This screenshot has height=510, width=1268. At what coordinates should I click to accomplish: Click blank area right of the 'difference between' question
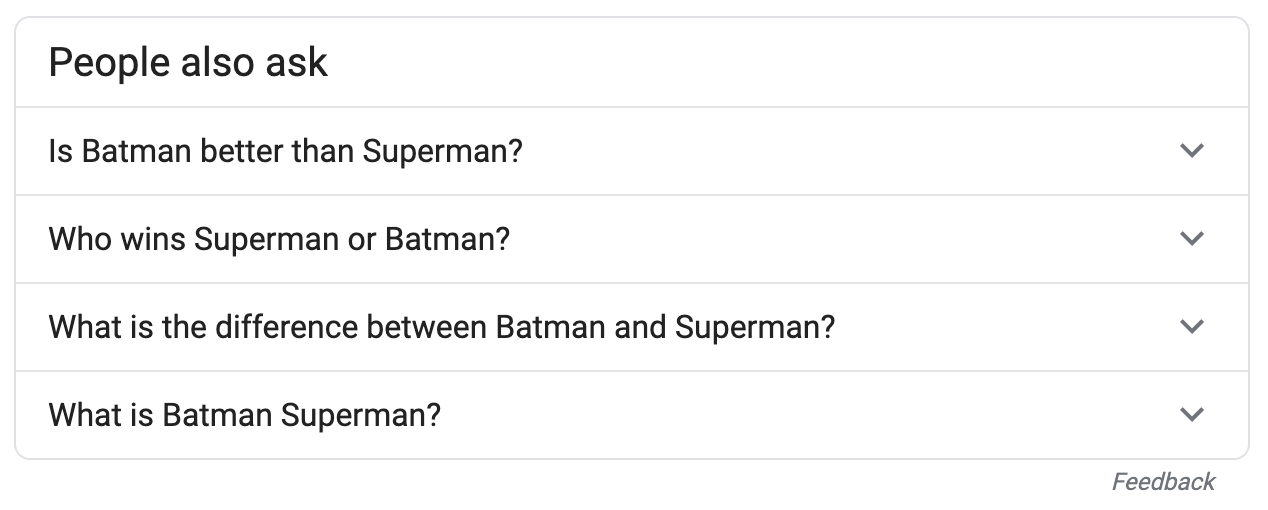(x=1000, y=328)
